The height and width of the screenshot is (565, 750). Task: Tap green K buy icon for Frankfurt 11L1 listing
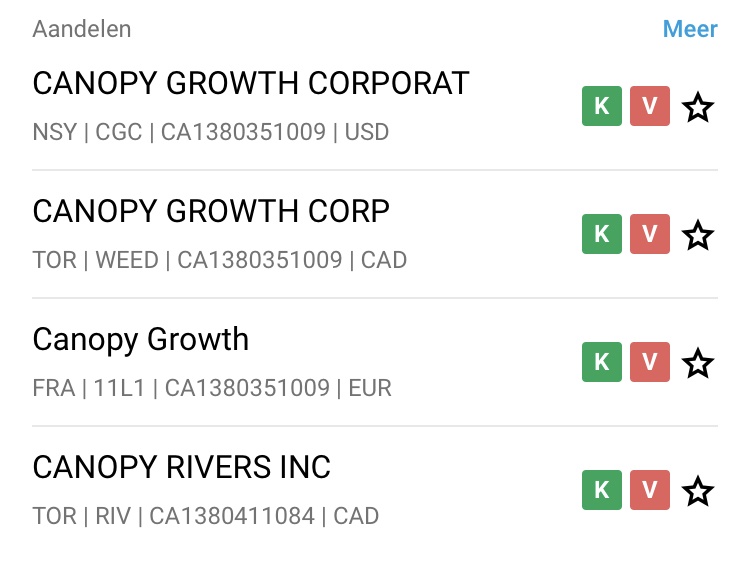point(602,362)
